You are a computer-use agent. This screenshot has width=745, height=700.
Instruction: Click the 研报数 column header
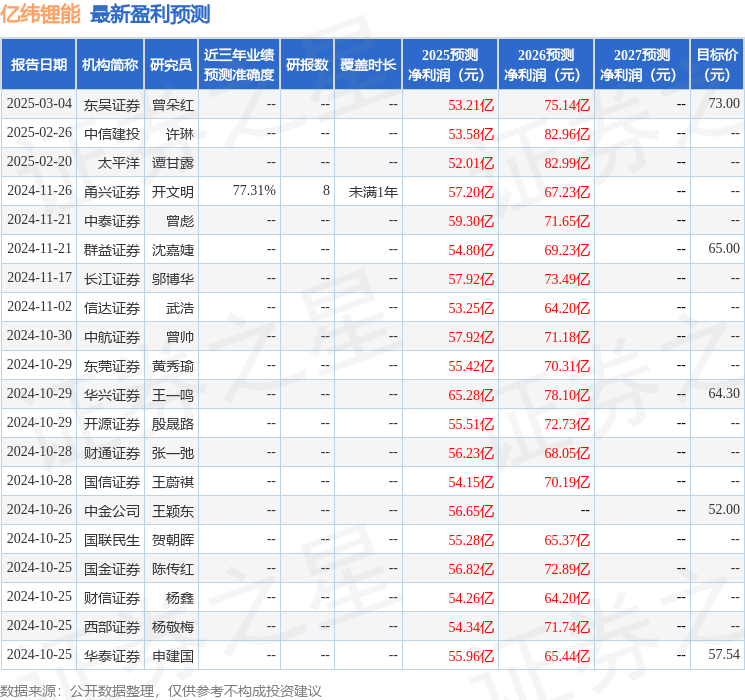pyautogui.click(x=307, y=65)
